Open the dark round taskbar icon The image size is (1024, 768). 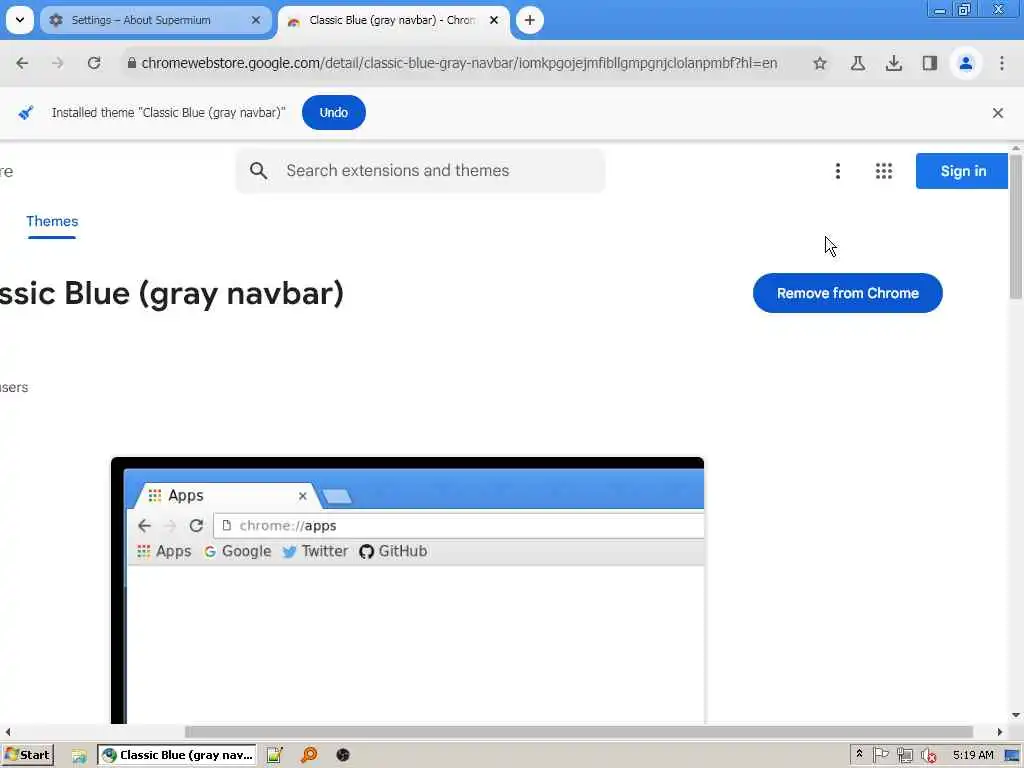coord(343,756)
